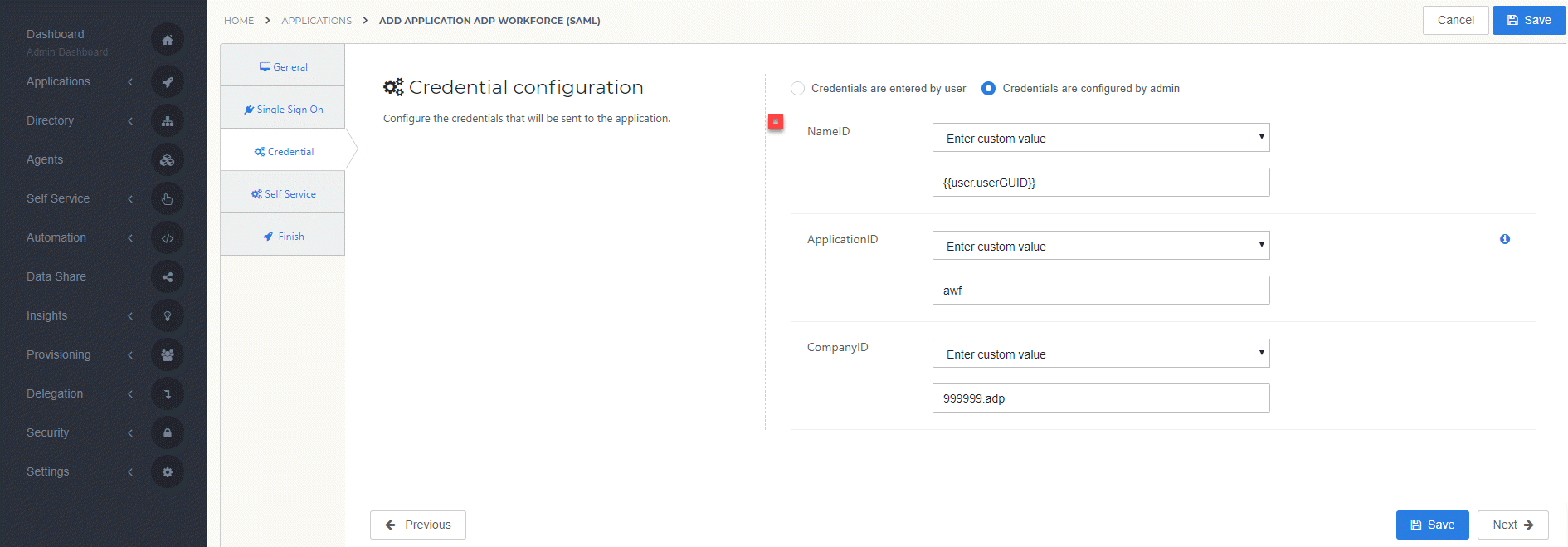This screenshot has width=1568, height=547.
Task: Select Credentials are entered by user
Action: (797, 88)
